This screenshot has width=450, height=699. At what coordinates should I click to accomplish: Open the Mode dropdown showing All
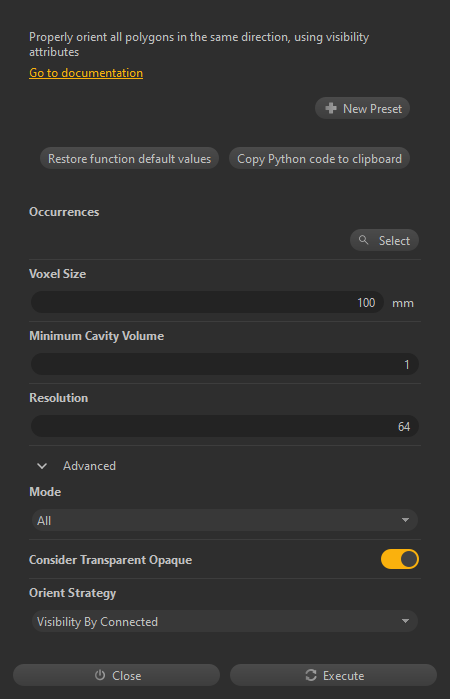(225, 521)
